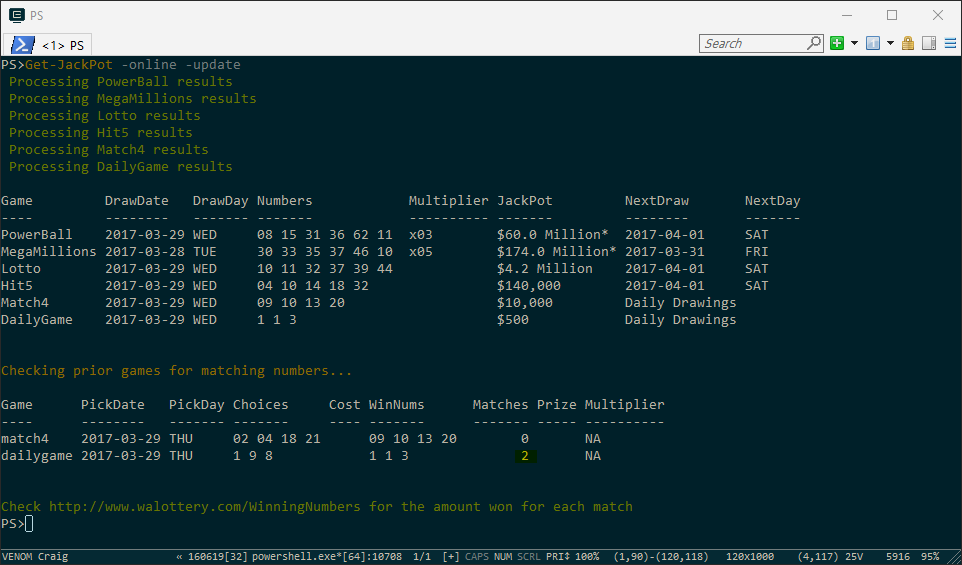
Task: Click the NextDraw column header
Action: (656, 201)
